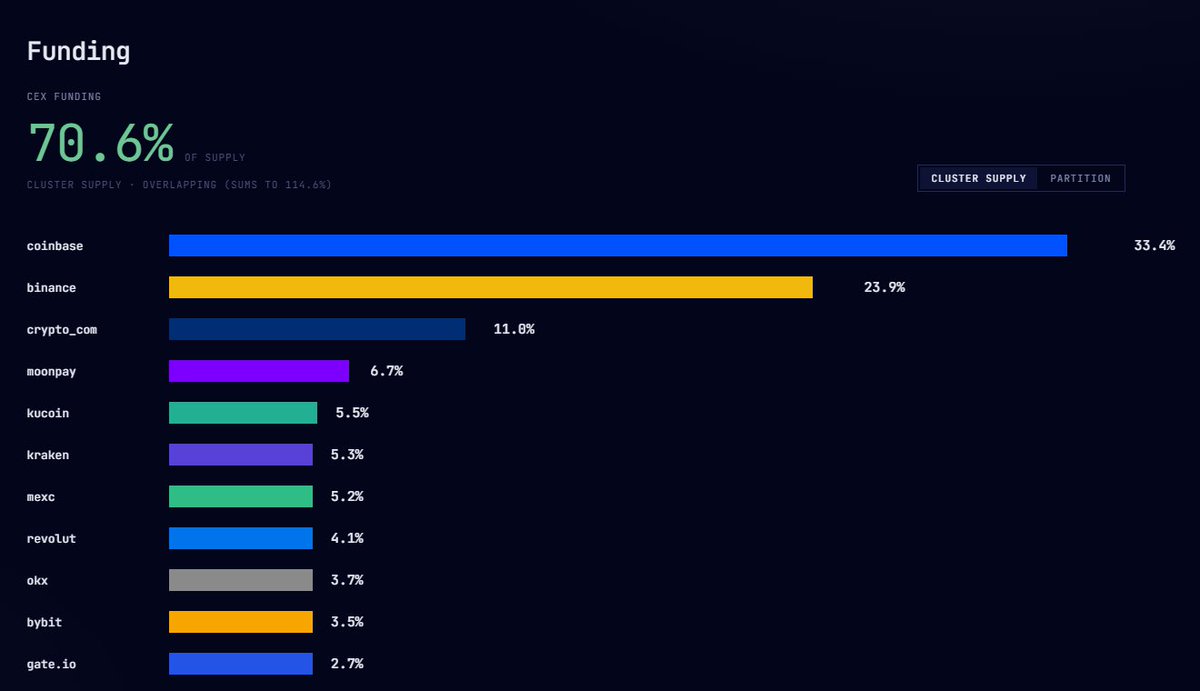
Task: Click the Funding heading
Action: 78,52
